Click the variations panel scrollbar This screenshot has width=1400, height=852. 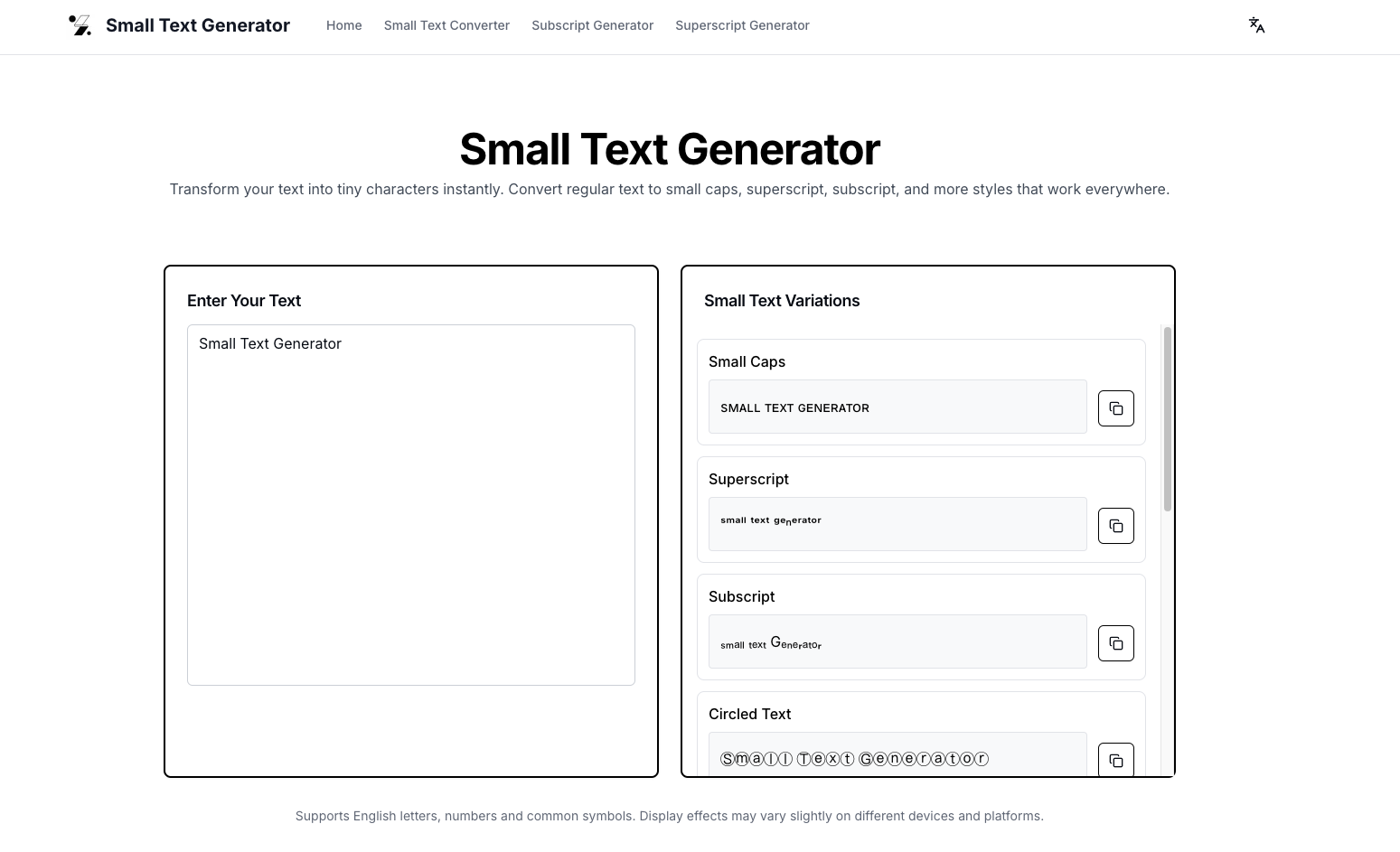point(1167,418)
